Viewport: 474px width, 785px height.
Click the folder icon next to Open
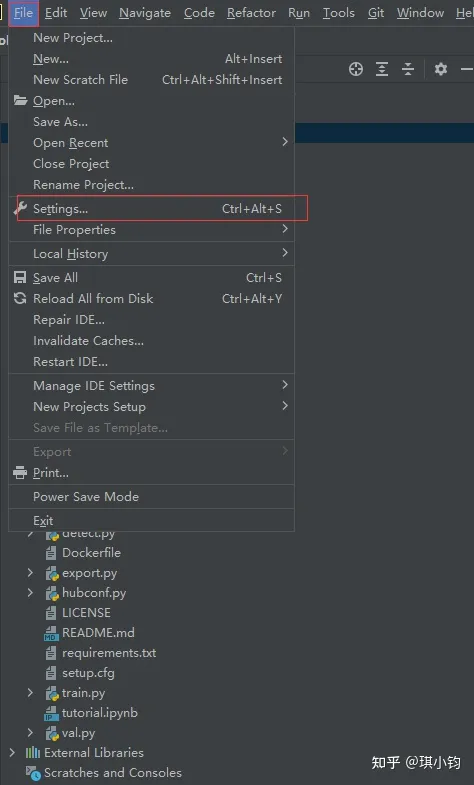click(20, 101)
